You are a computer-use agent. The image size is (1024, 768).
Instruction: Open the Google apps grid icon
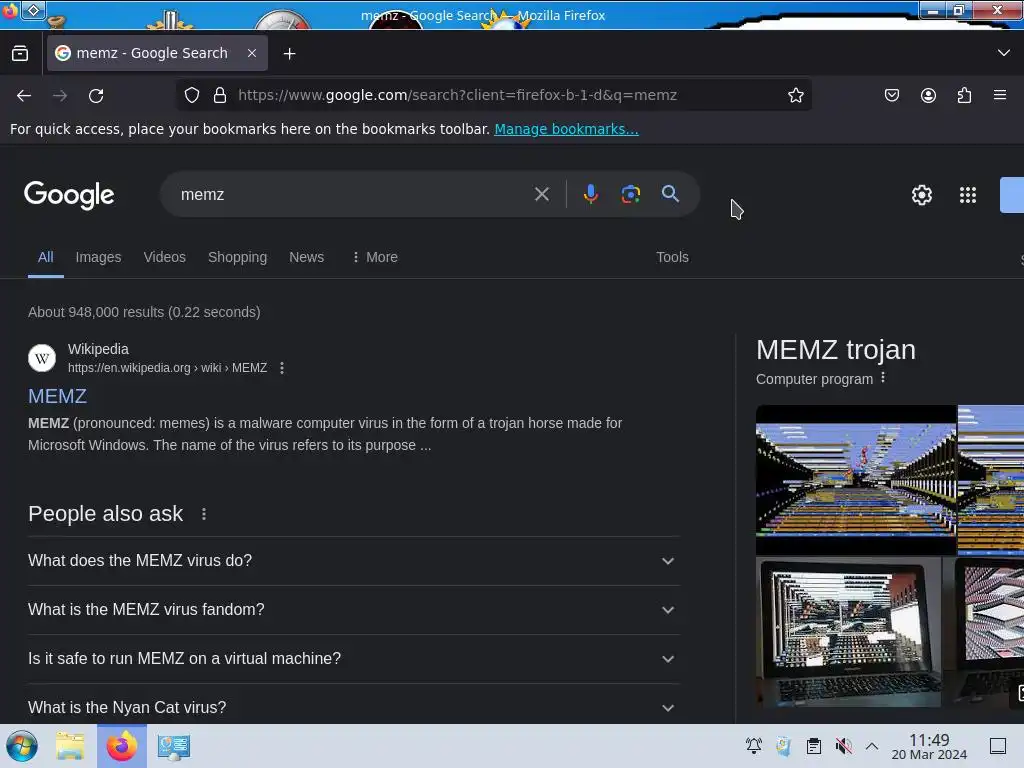tap(968, 195)
